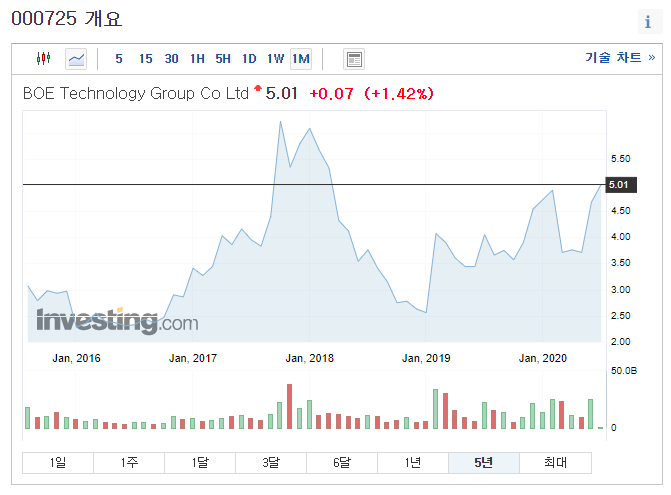Choose the 1주 time range
The image size is (671, 495).
click(x=129, y=462)
